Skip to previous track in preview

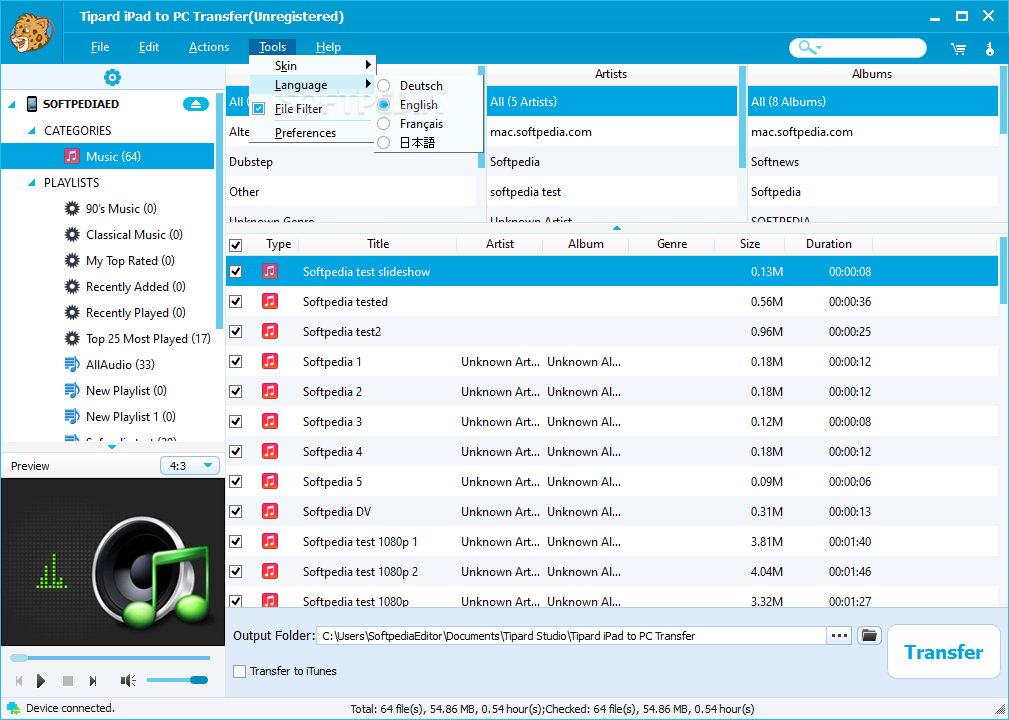click(x=19, y=681)
